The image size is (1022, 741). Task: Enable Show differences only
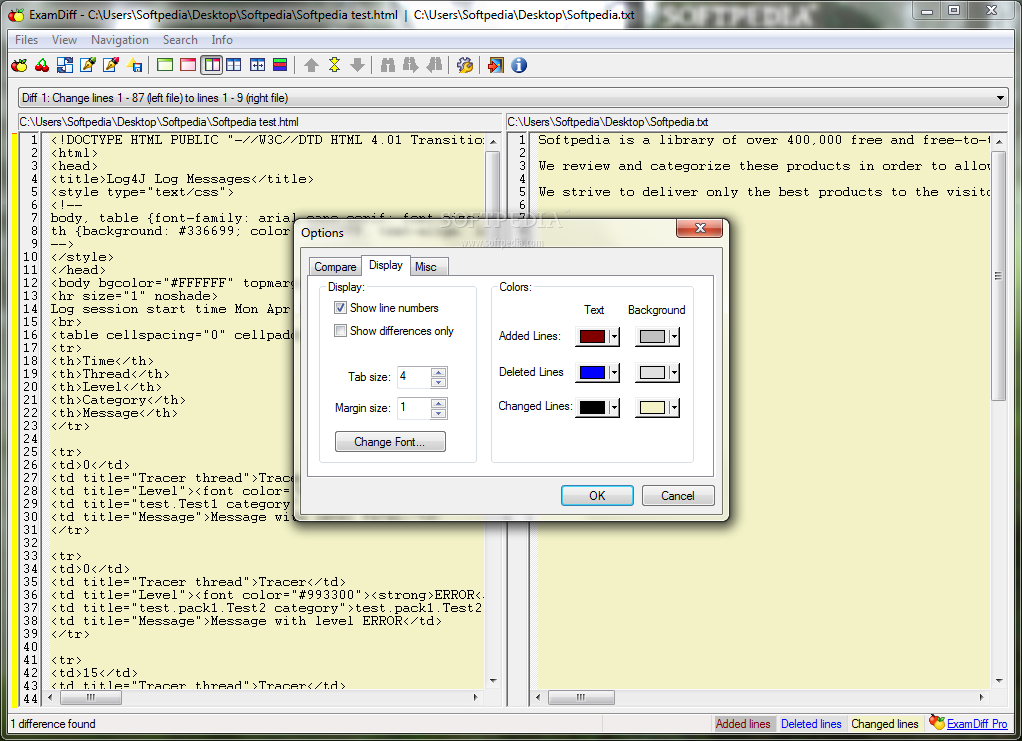340,330
